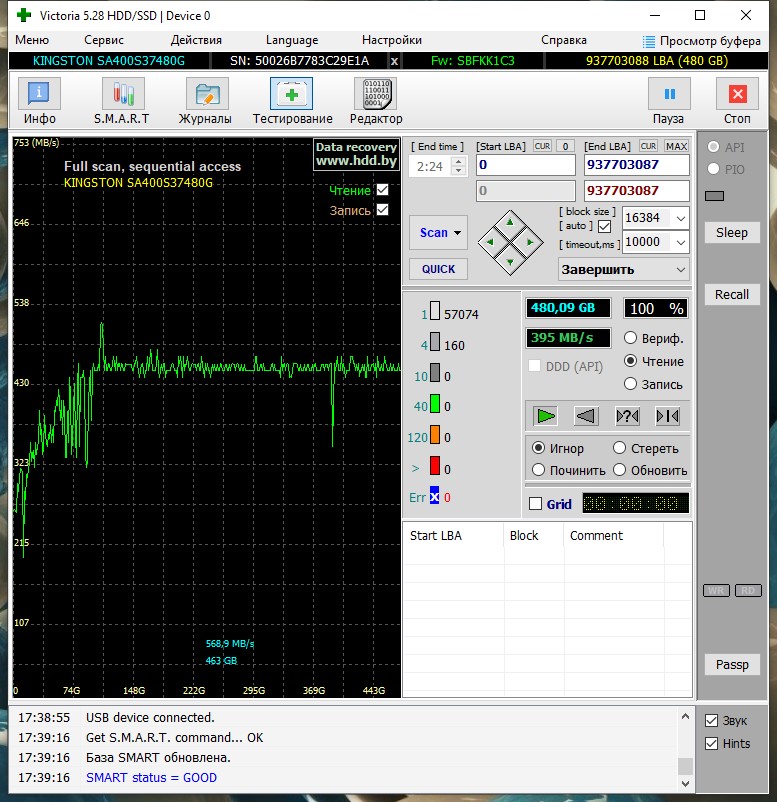Click the WR indicator

[x=716, y=591]
